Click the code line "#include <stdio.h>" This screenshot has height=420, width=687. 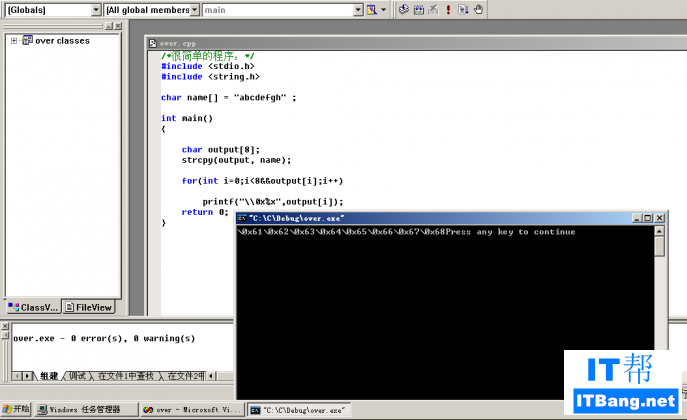[x=208, y=66]
